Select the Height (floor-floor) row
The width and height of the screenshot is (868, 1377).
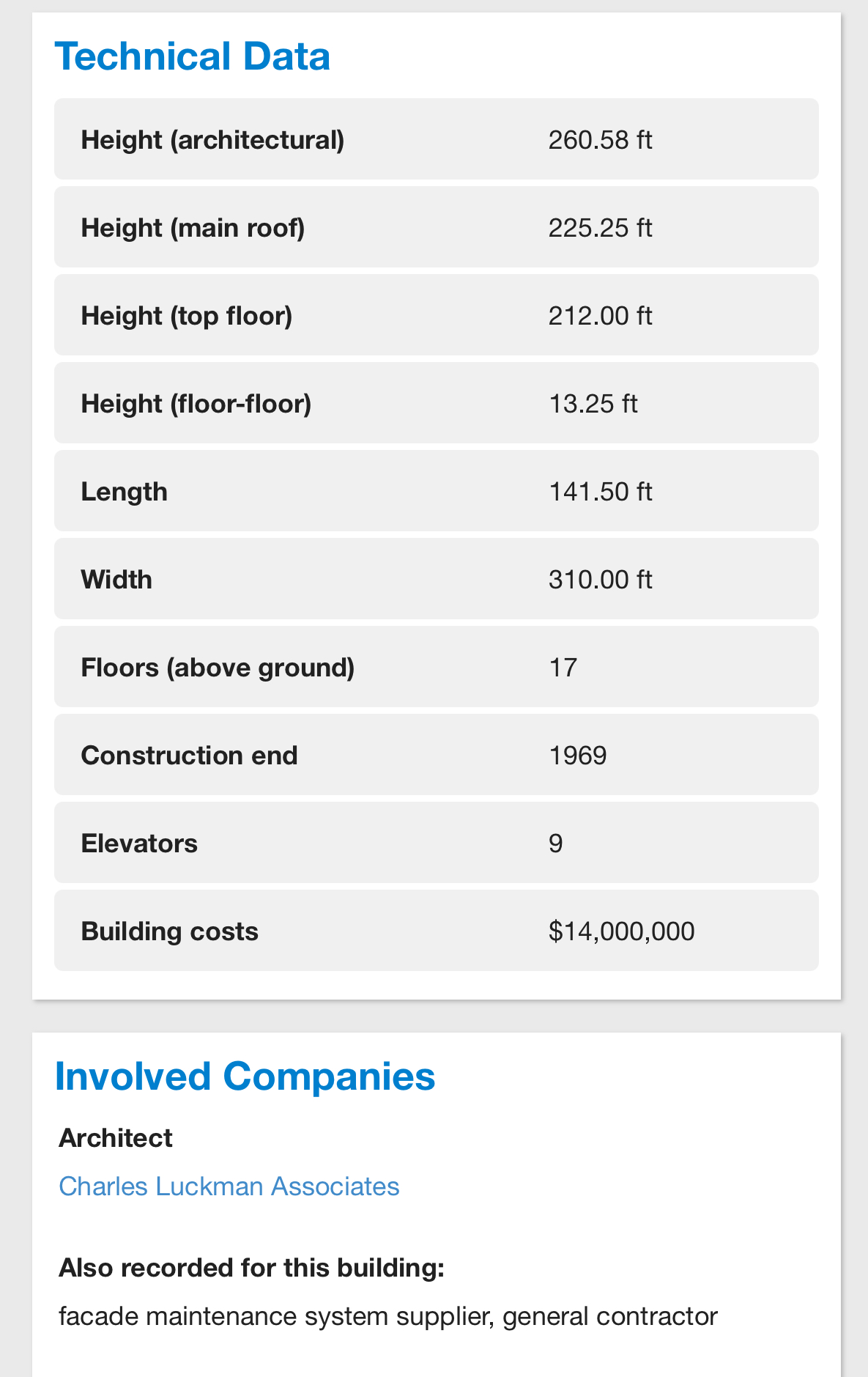coord(437,403)
